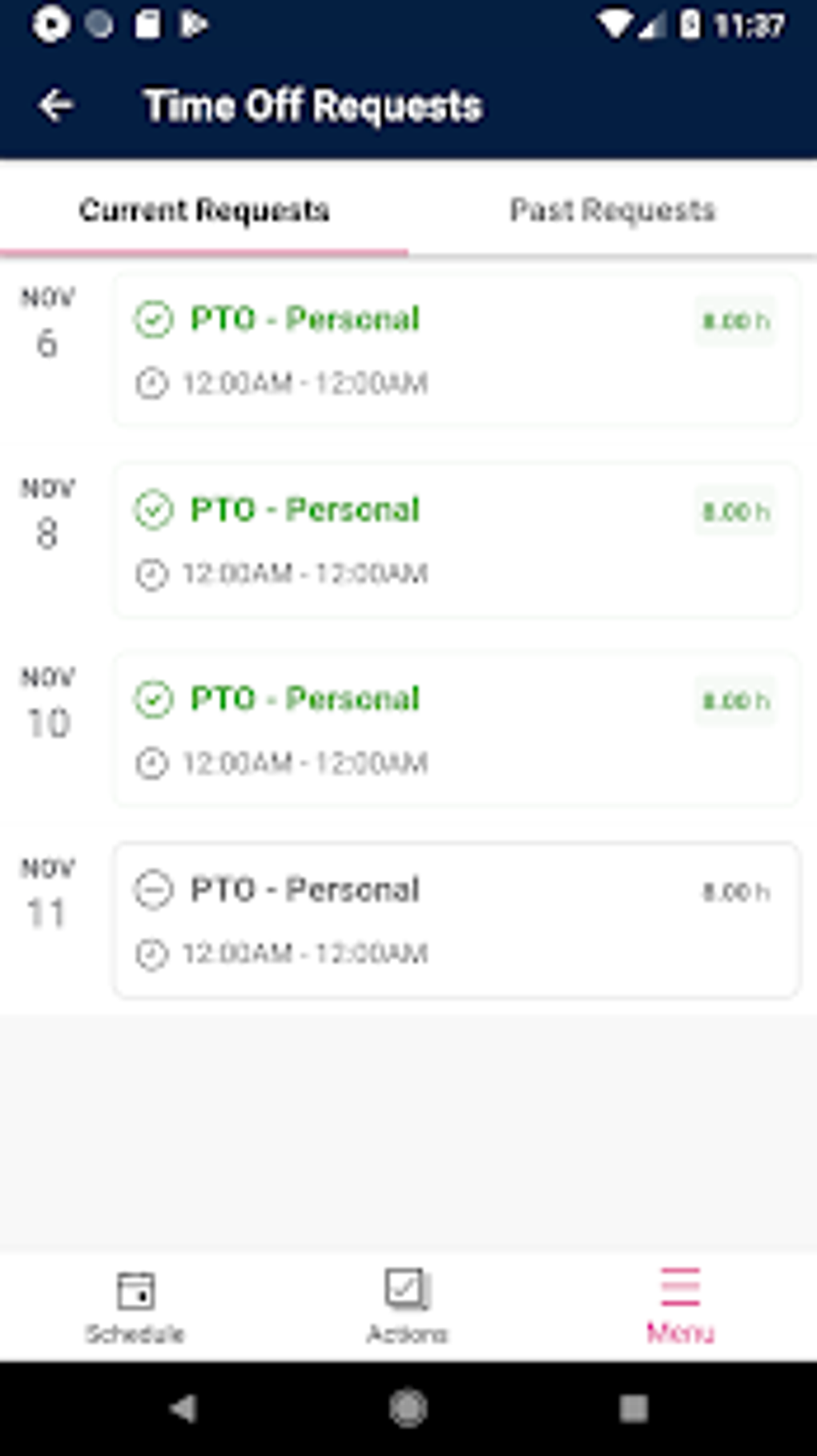Switch to Past Requests tab
This screenshot has height=1456, width=817.
[613, 210]
